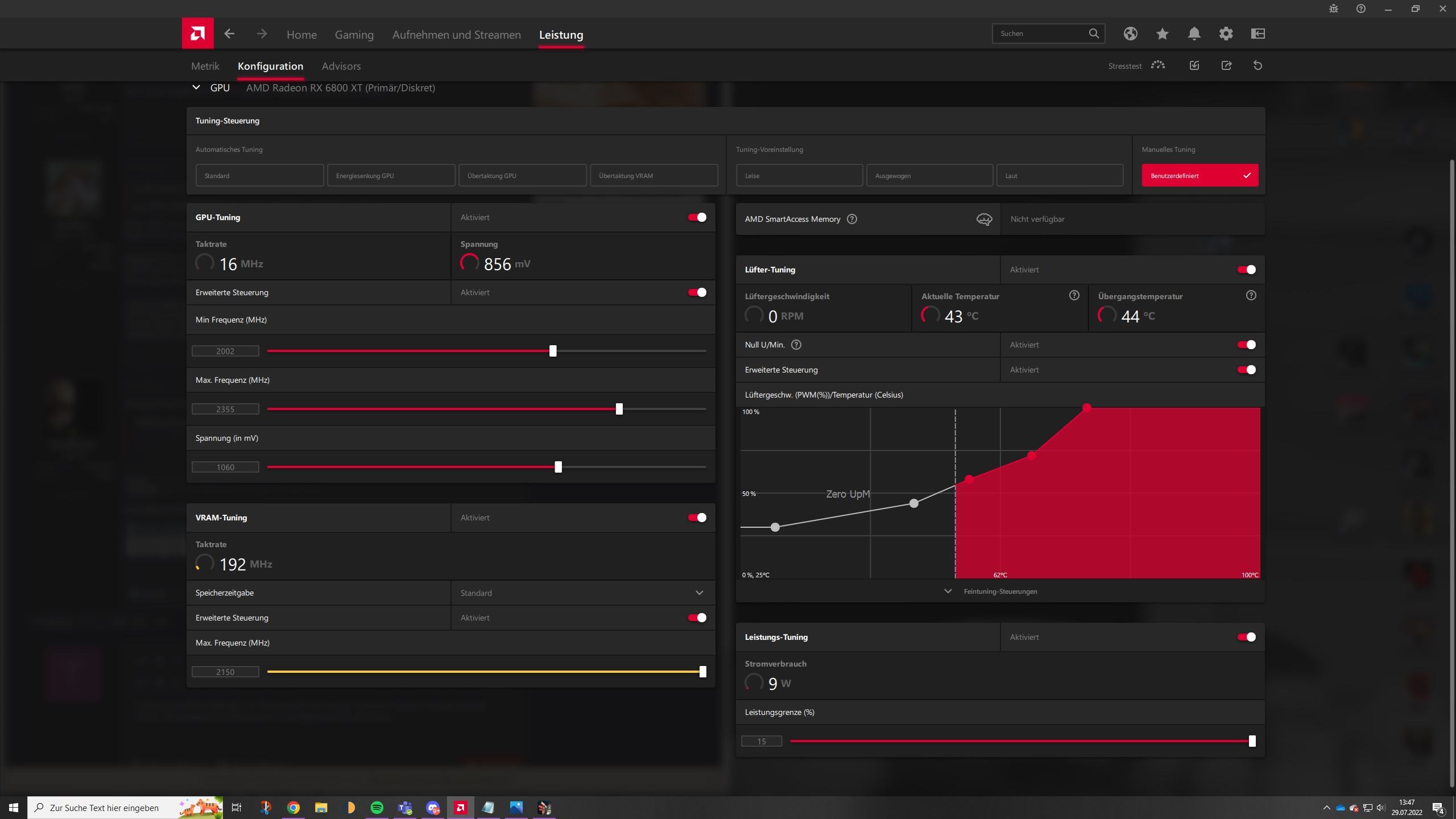Open the Gaming menu tab

354,35
